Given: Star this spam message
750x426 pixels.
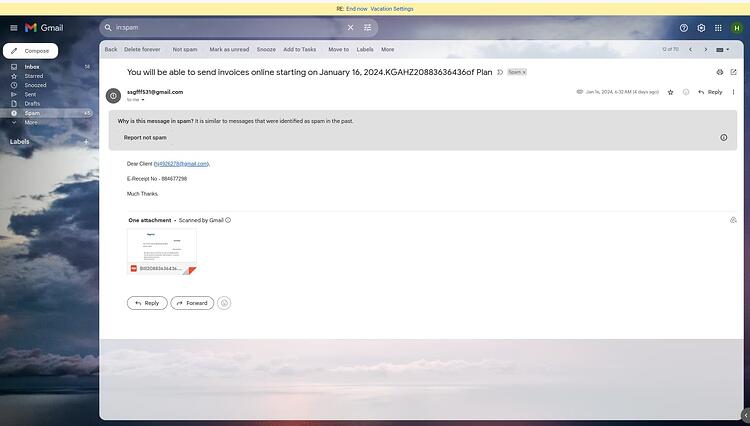Looking at the screenshot, I should tap(670, 92).
